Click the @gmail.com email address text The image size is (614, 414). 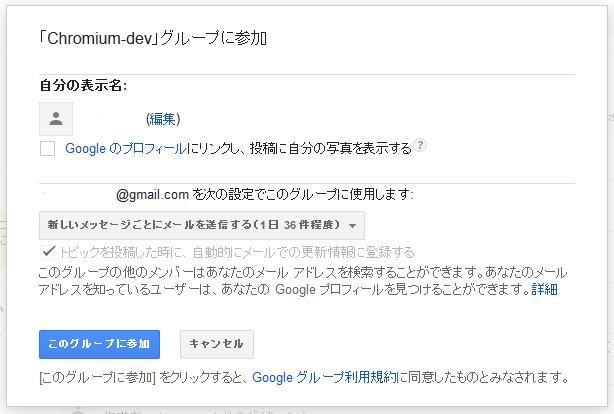coord(152,194)
